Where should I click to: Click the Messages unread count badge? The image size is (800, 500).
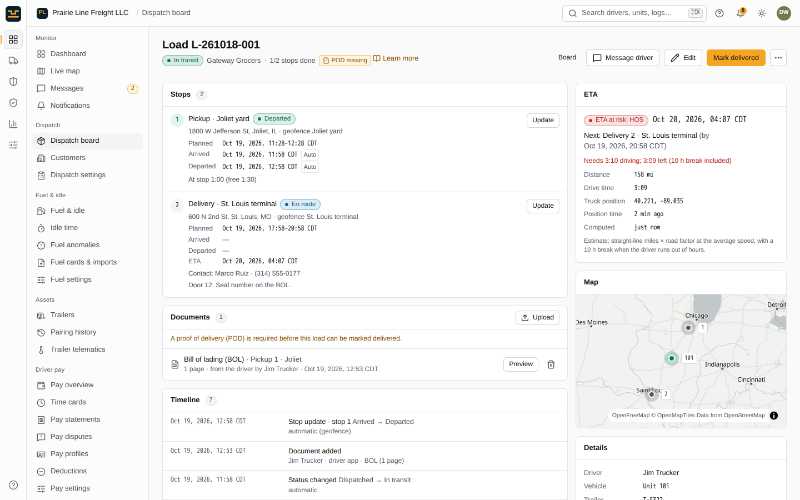click(x=133, y=88)
